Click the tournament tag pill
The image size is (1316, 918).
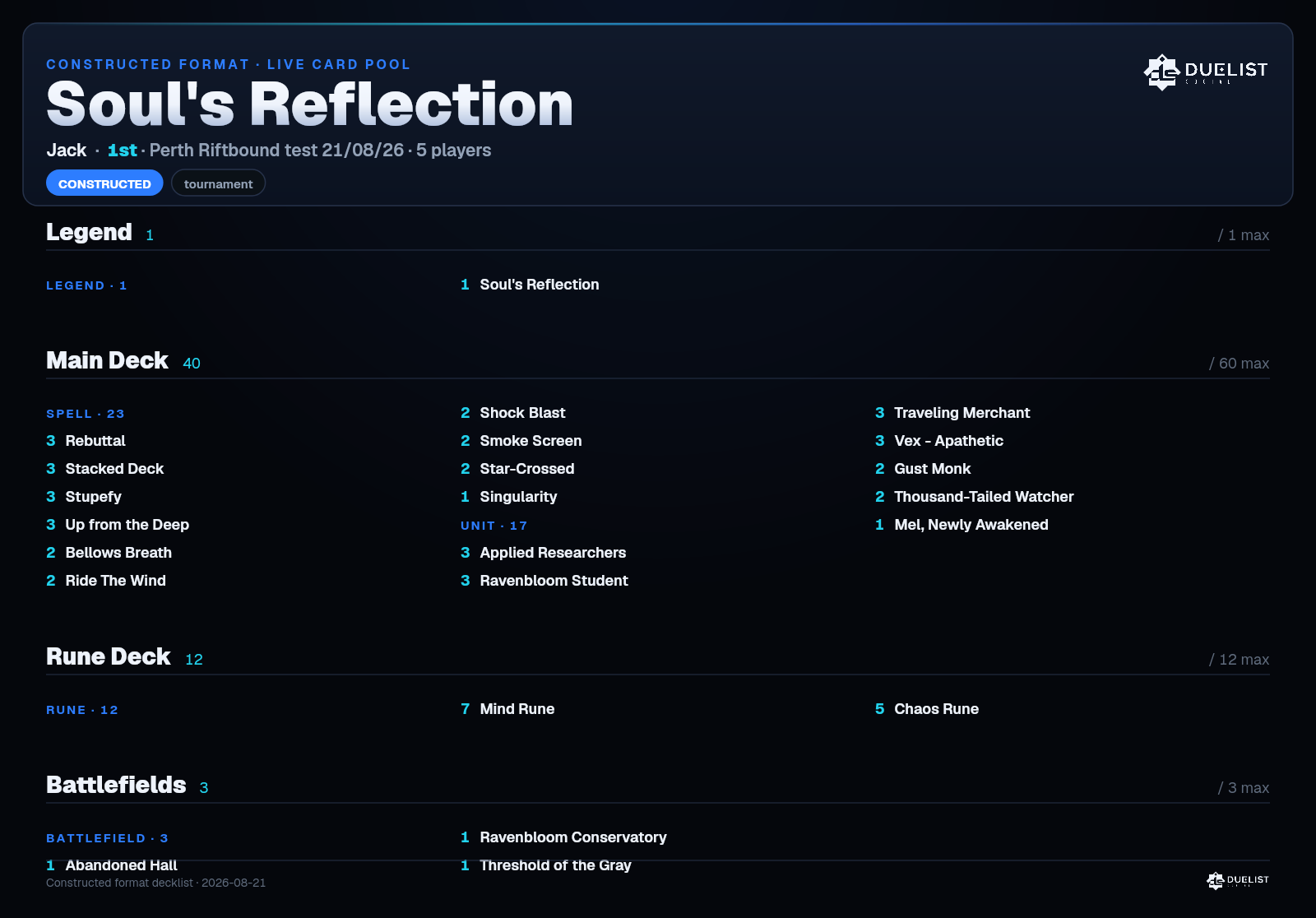pos(218,183)
